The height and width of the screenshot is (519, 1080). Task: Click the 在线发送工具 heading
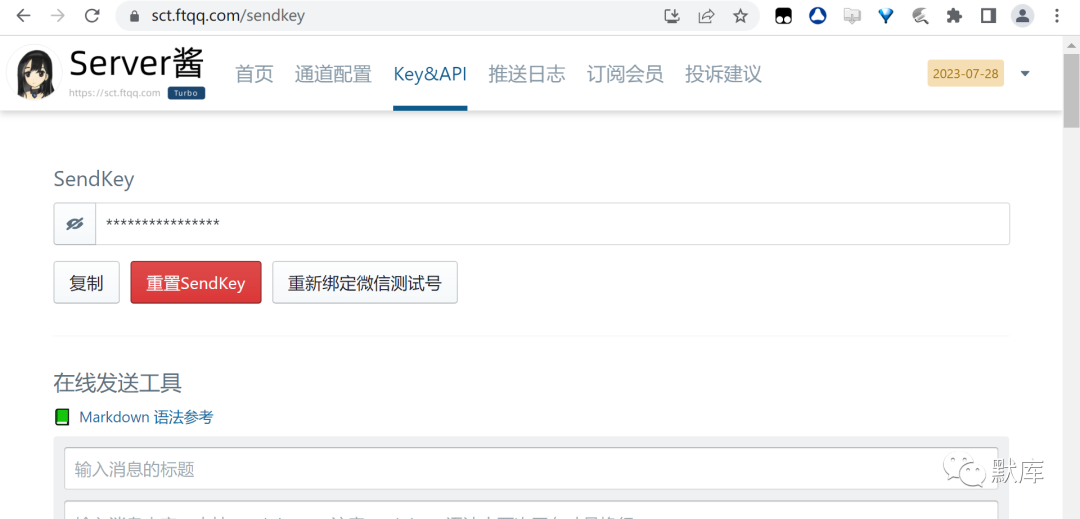click(118, 383)
